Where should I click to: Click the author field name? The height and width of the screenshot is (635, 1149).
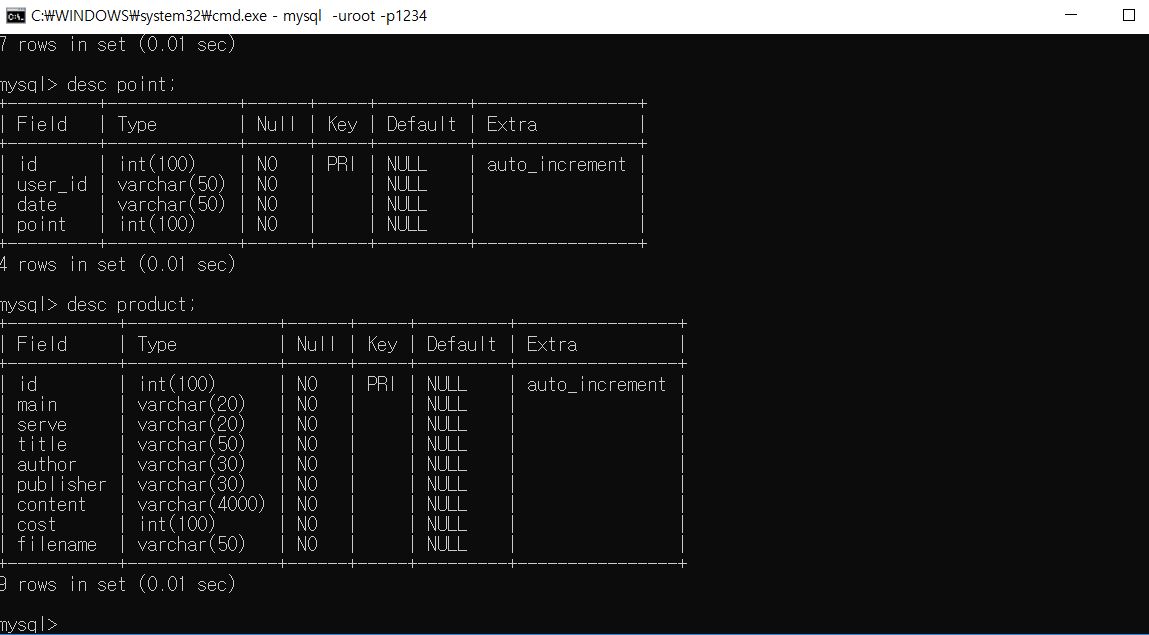[x=46, y=464]
